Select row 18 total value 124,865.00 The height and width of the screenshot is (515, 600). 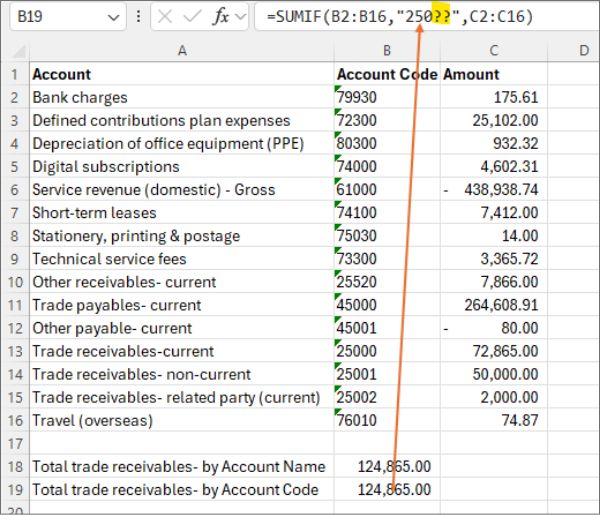[x=386, y=466]
